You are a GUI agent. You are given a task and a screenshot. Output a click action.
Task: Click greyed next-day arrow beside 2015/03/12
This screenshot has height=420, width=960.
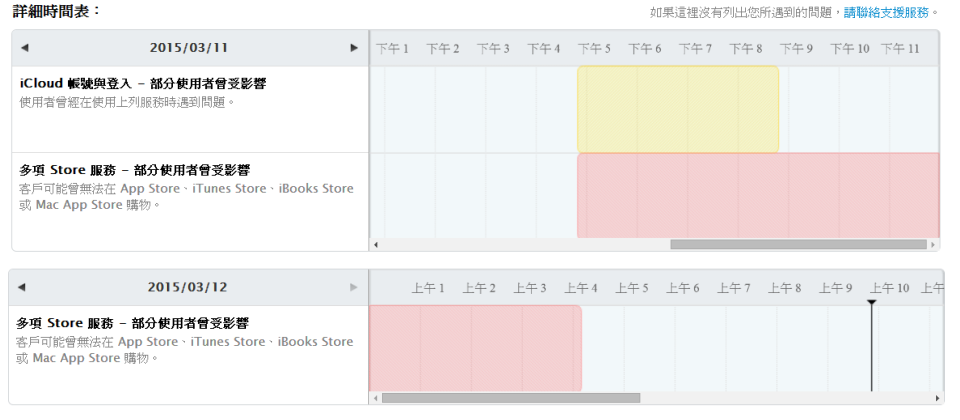tap(353, 287)
